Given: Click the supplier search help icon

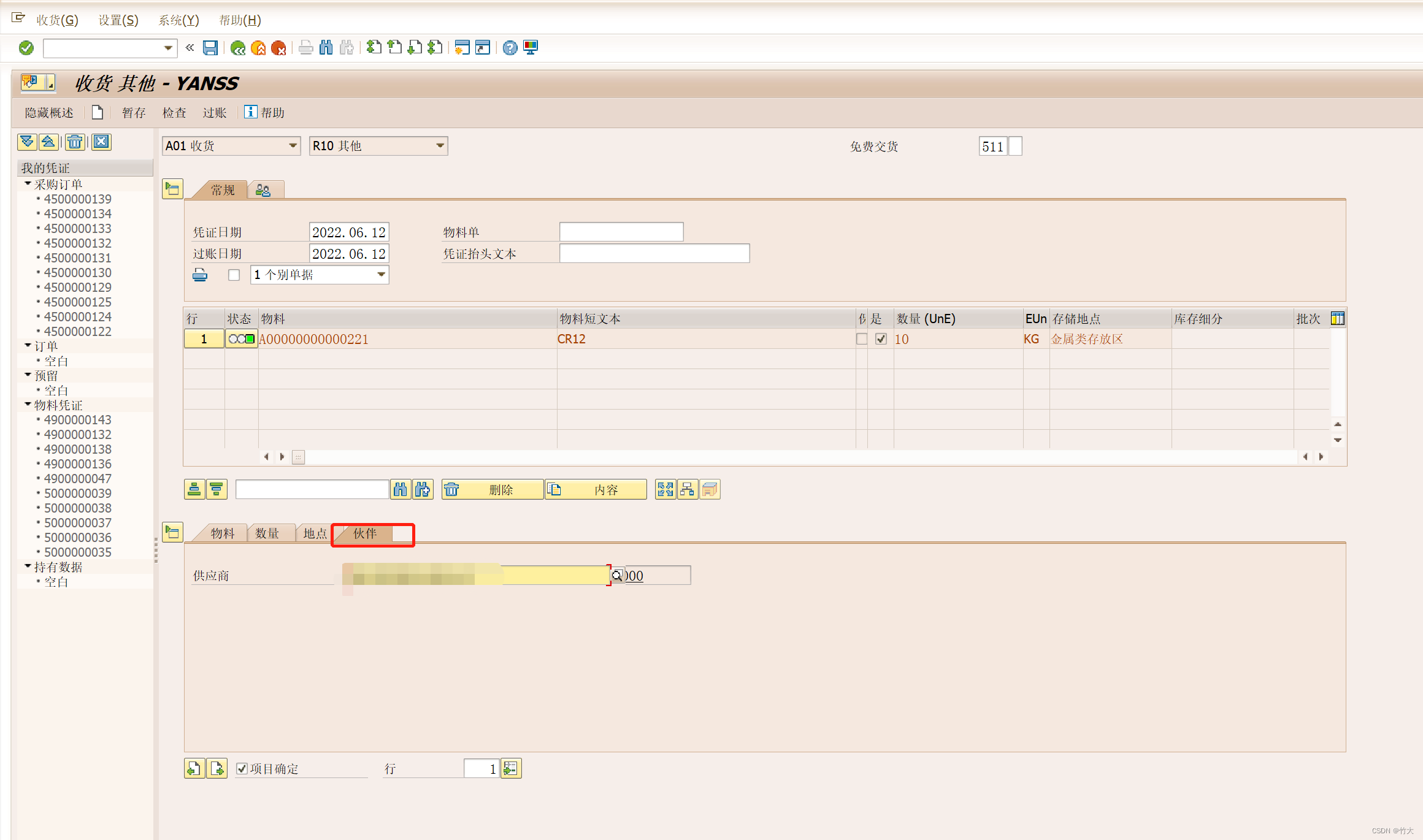Looking at the screenshot, I should 617,575.
